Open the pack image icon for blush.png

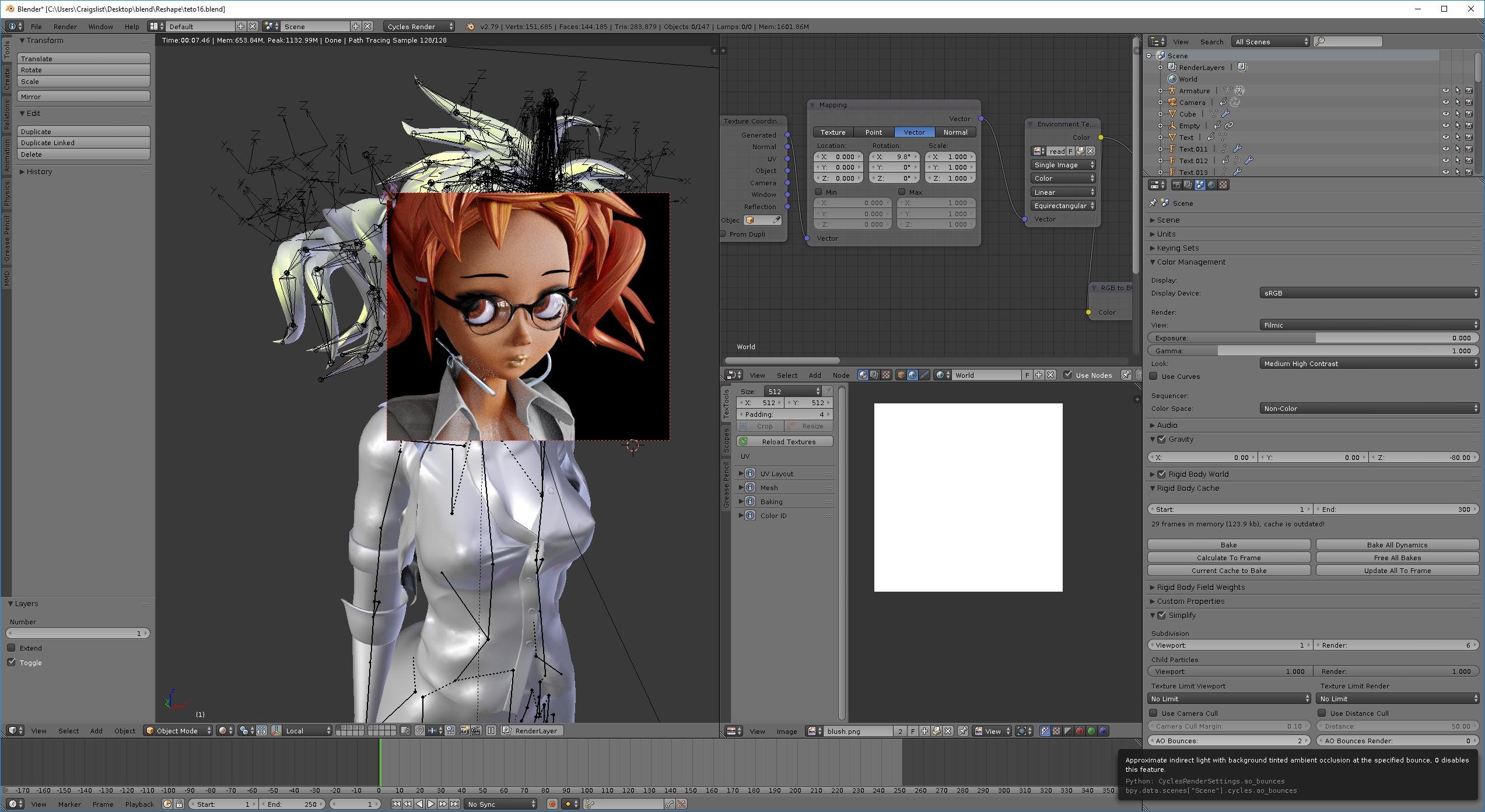(936, 731)
